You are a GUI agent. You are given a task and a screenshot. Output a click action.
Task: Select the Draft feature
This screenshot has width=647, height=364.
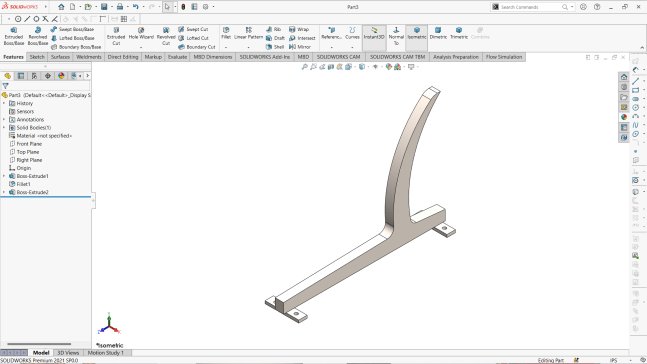pos(275,38)
